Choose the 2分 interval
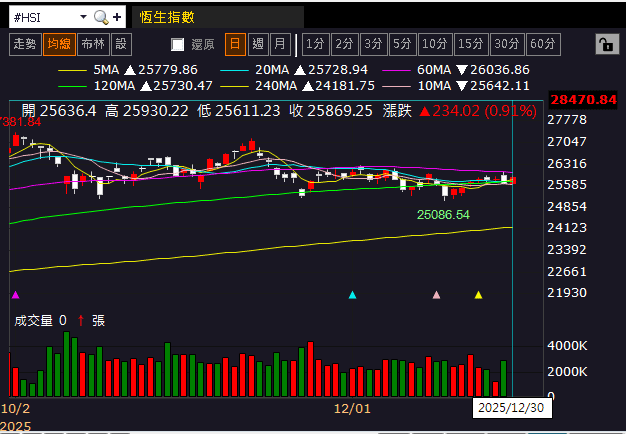The height and width of the screenshot is (434, 626). coord(345,44)
